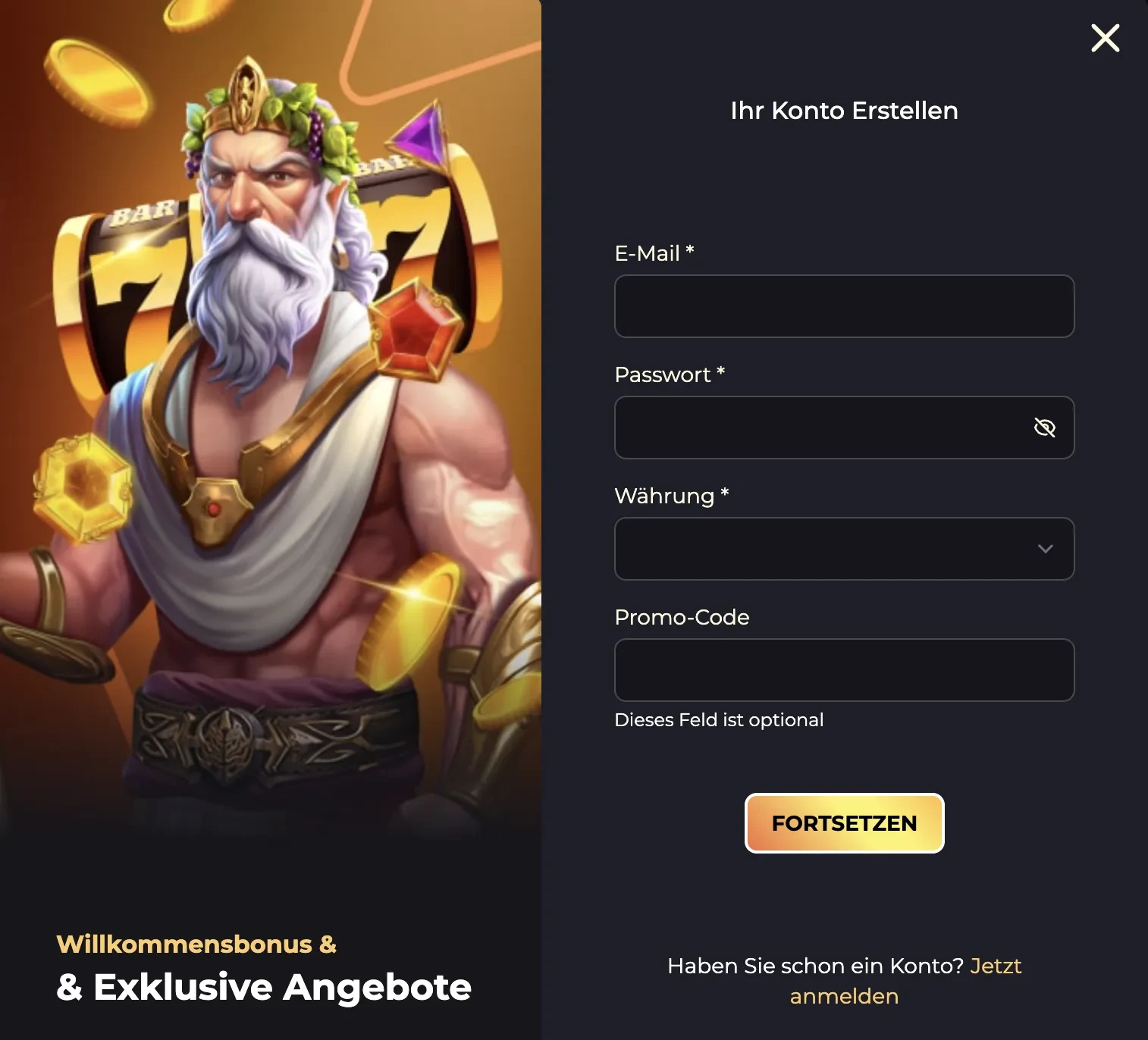The image size is (1148, 1040).
Task: Expand the Währung chevron arrow
Action: pos(1046,549)
